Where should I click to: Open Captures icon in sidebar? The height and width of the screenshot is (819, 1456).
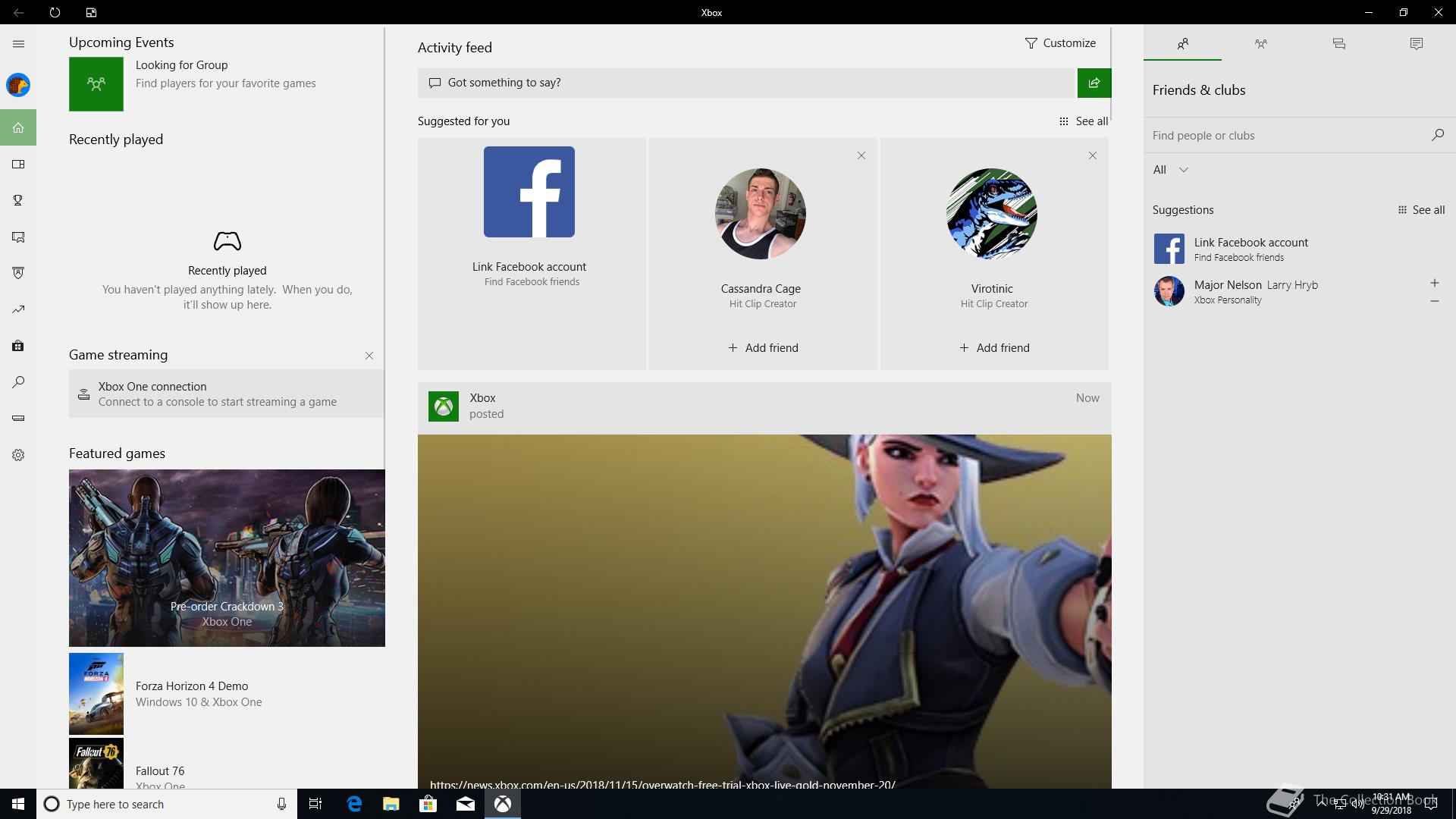point(18,237)
